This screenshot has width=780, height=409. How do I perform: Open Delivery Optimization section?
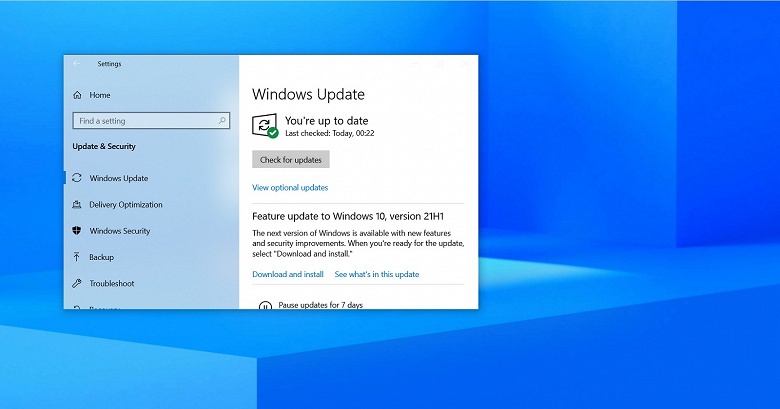coord(126,204)
